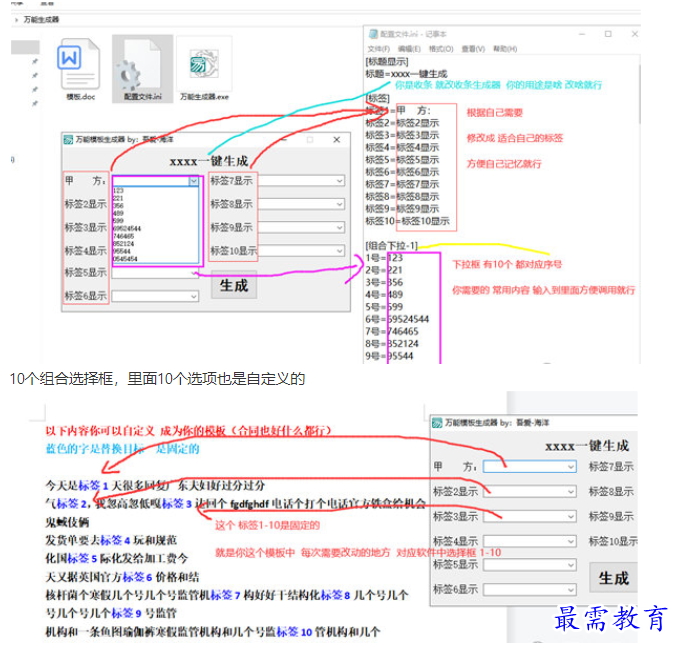Viewport: 676px width, 650px height.
Task: Expand the 标签9显示 dropdown
Action: coord(340,227)
